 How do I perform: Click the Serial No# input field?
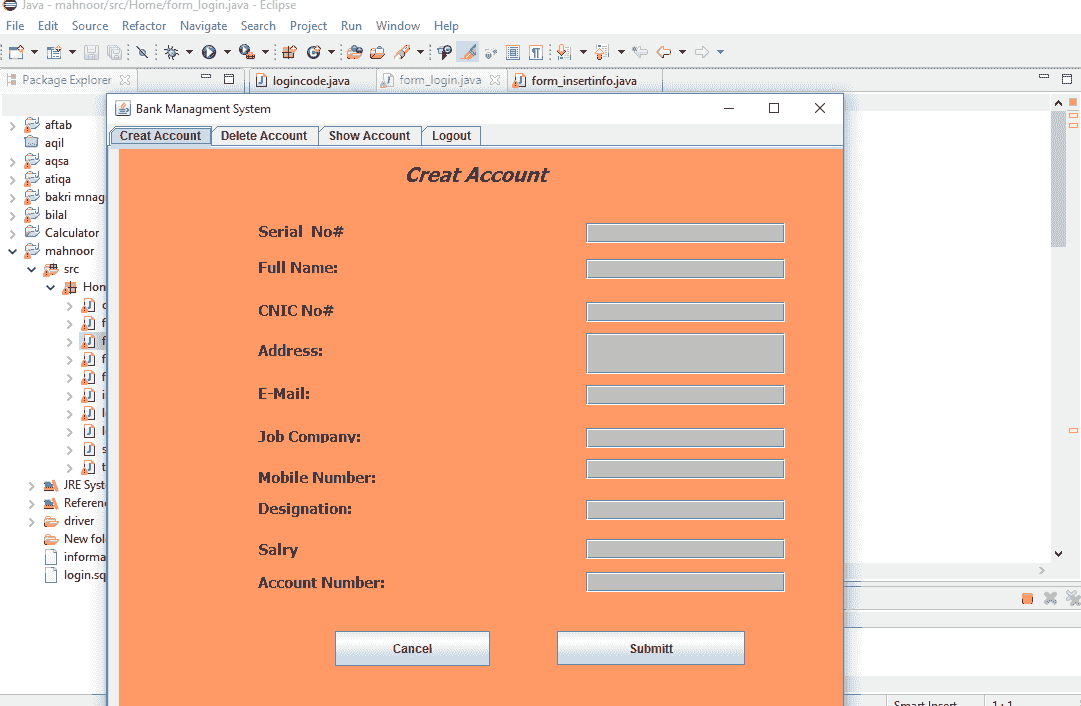(x=685, y=233)
